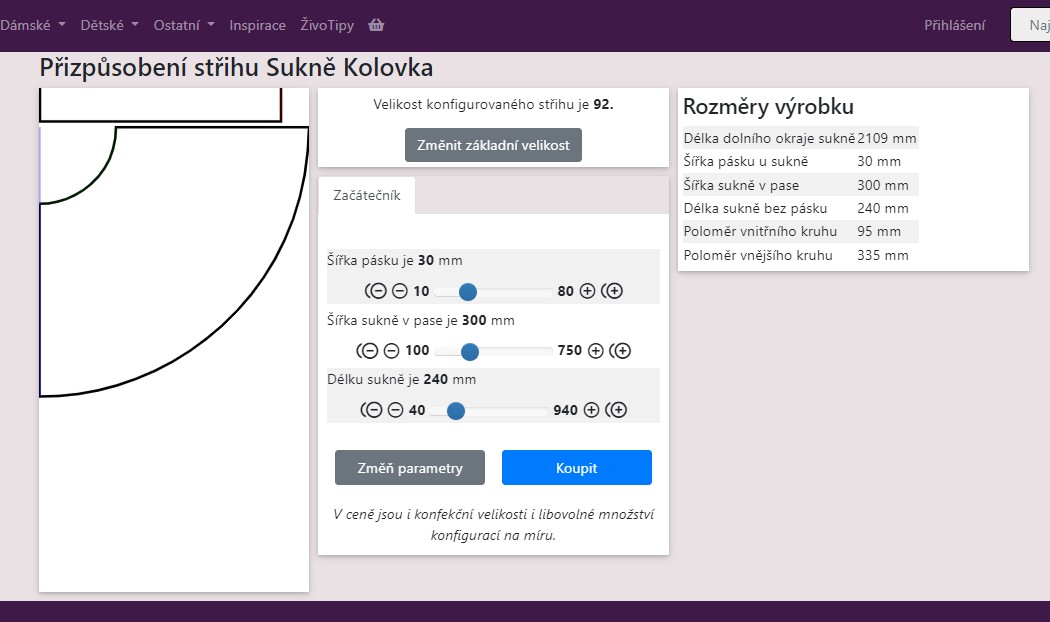Click the Délku sukně slider handle
This screenshot has height=622, width=1050.
coord(455,410)
